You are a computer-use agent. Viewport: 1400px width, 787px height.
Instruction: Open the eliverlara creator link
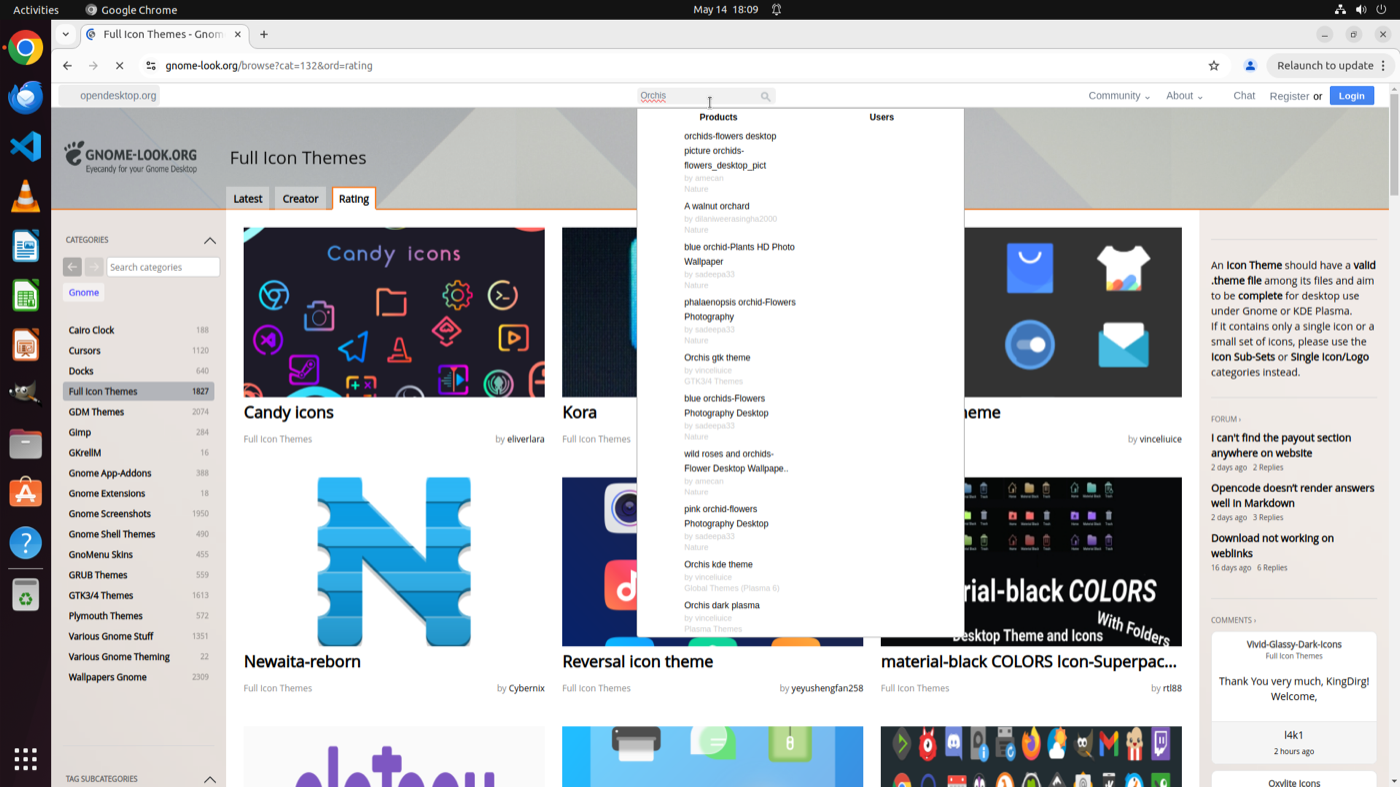coord(526,439)
